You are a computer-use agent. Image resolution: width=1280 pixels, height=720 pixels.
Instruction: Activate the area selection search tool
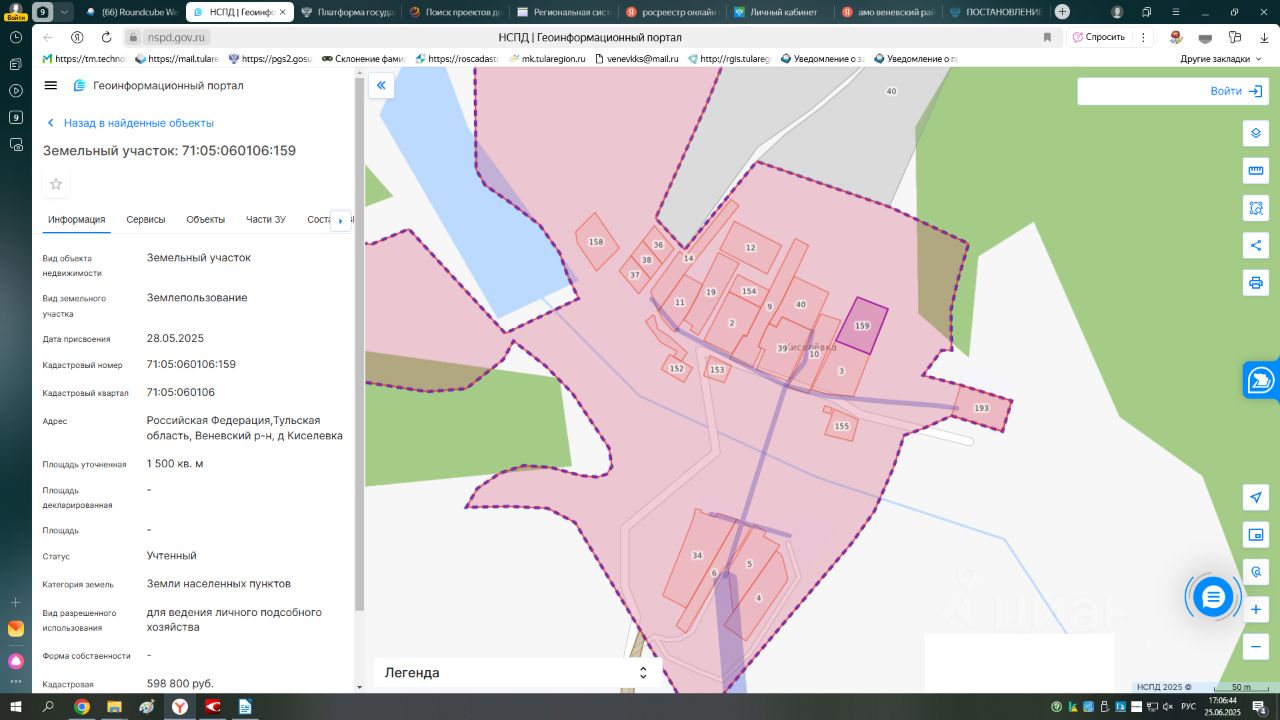(x=1256, y=208)
